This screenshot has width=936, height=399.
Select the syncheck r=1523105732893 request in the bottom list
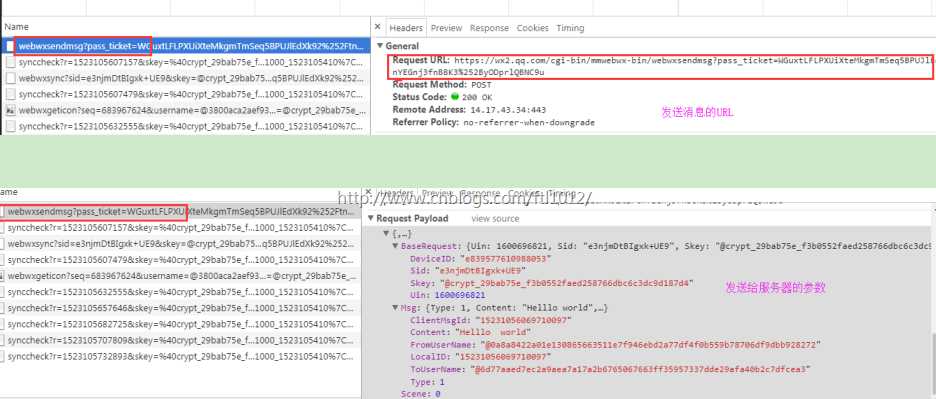pyautogui.click(x=180, y=357)
